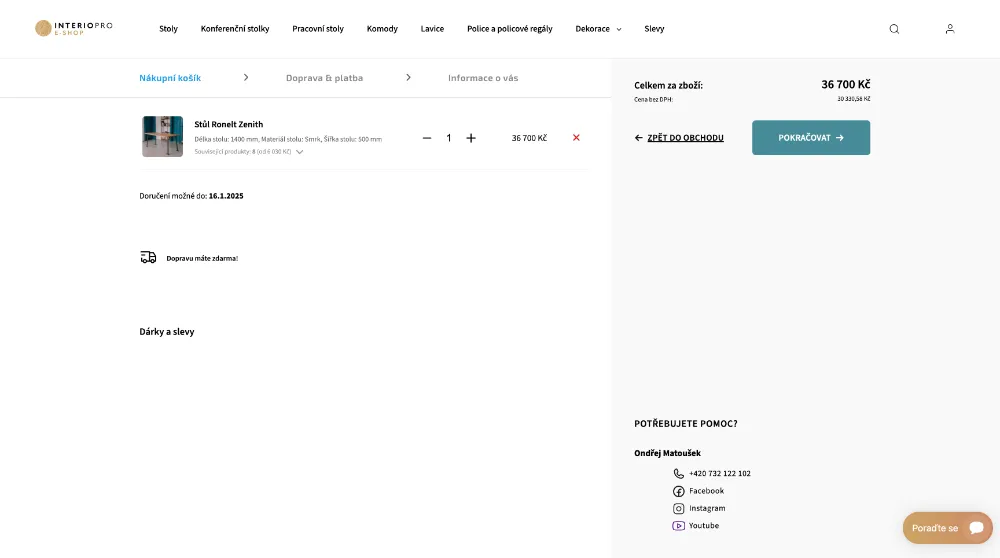Click the Dopravu máte zdarma! text

tap(202, 258)
